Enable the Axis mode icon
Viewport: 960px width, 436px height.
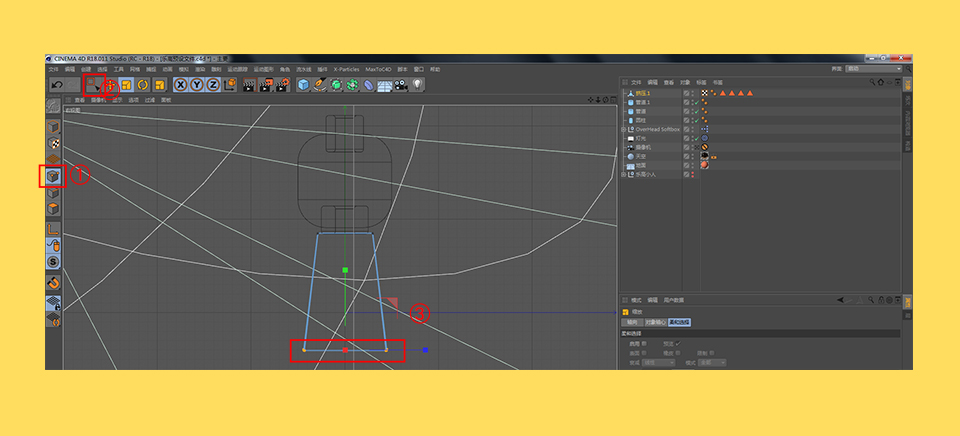(x=54, y=229)
